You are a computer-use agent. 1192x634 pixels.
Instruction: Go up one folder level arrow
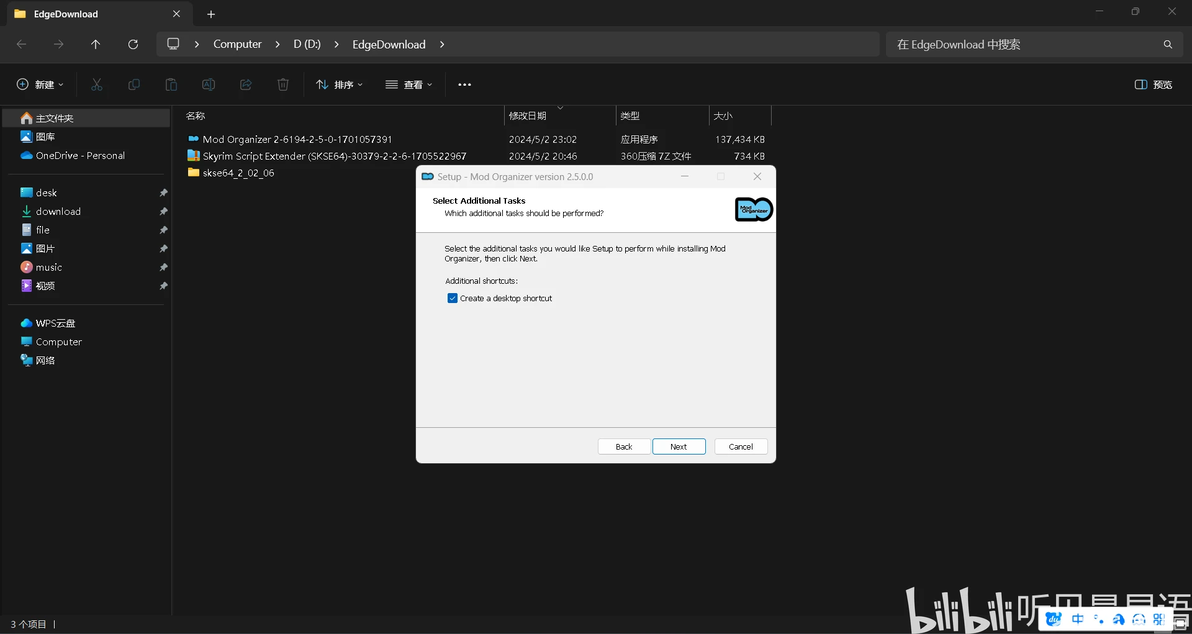coord(96,44)
